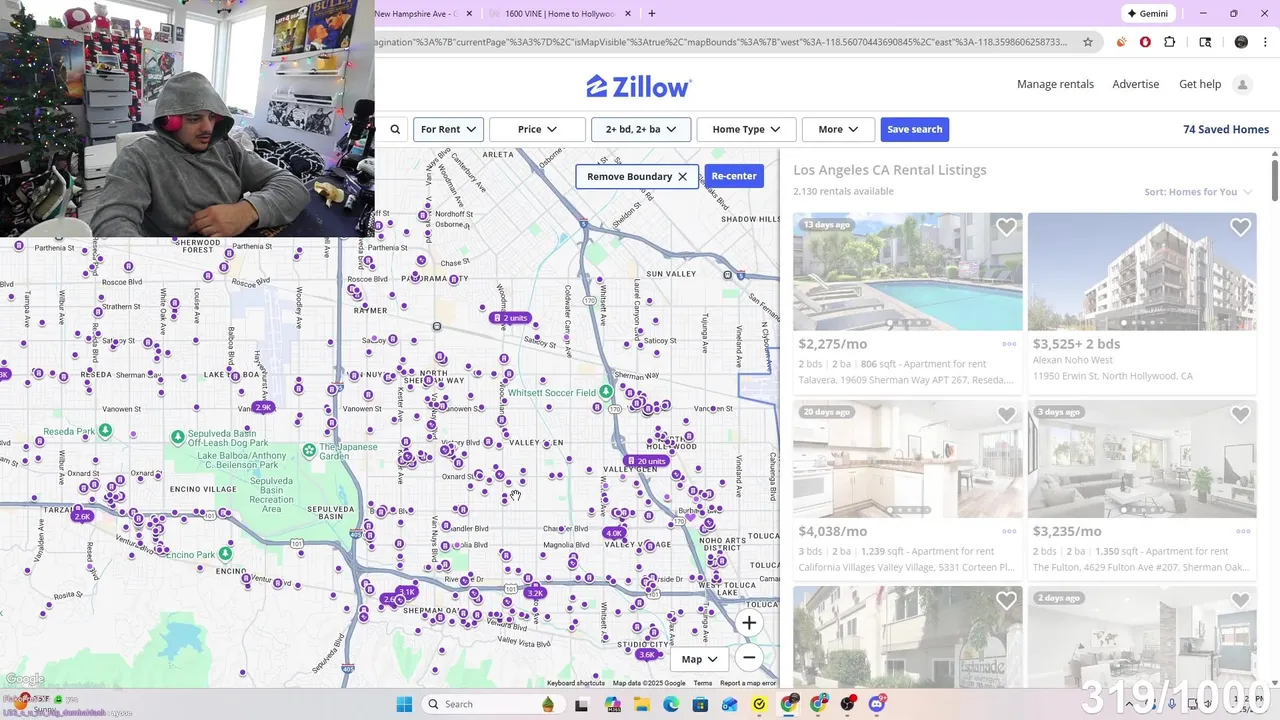Open more options for $3,235/mo listing
Viewport: 1280px width, 720px height.
tap(1243, 531)
